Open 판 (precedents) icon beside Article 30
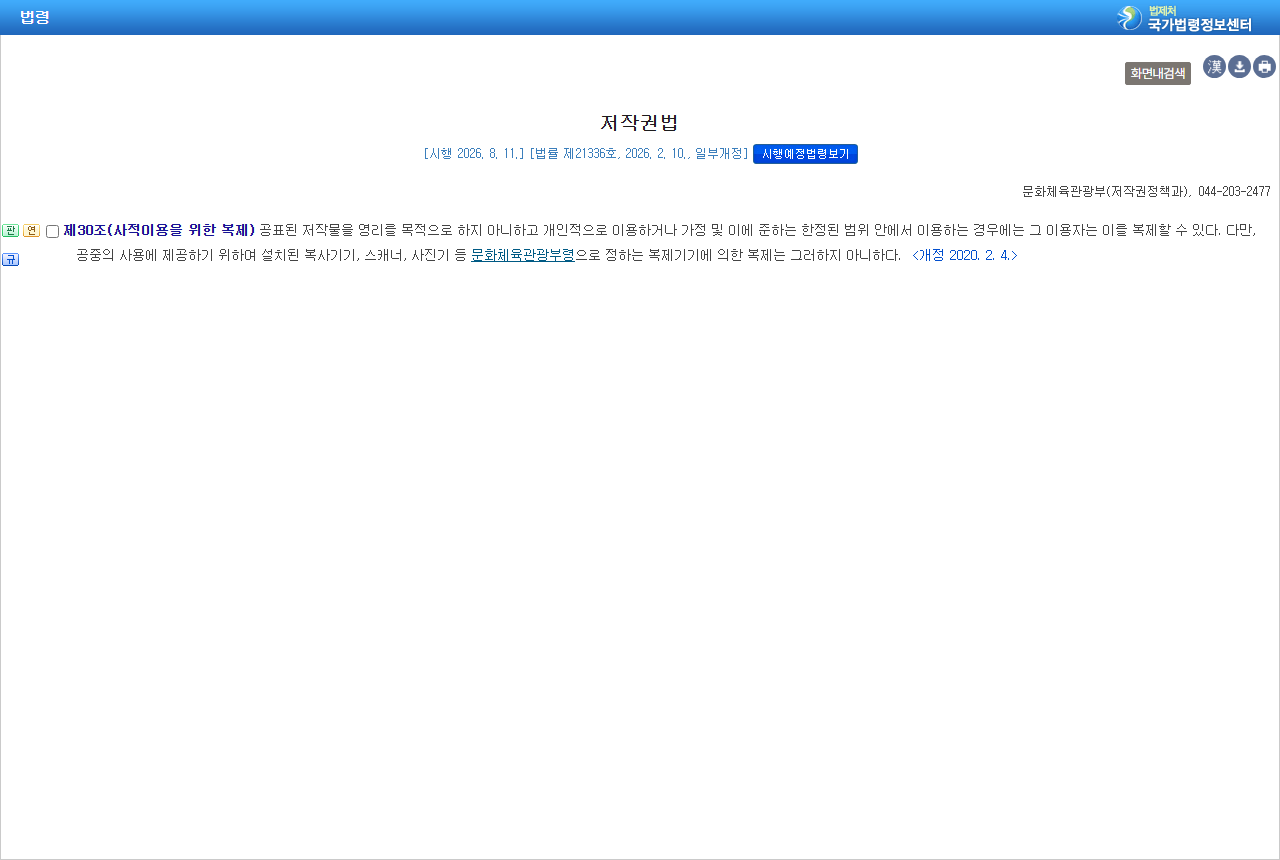This screenshot has height=860, width=1280. [10, 231]
